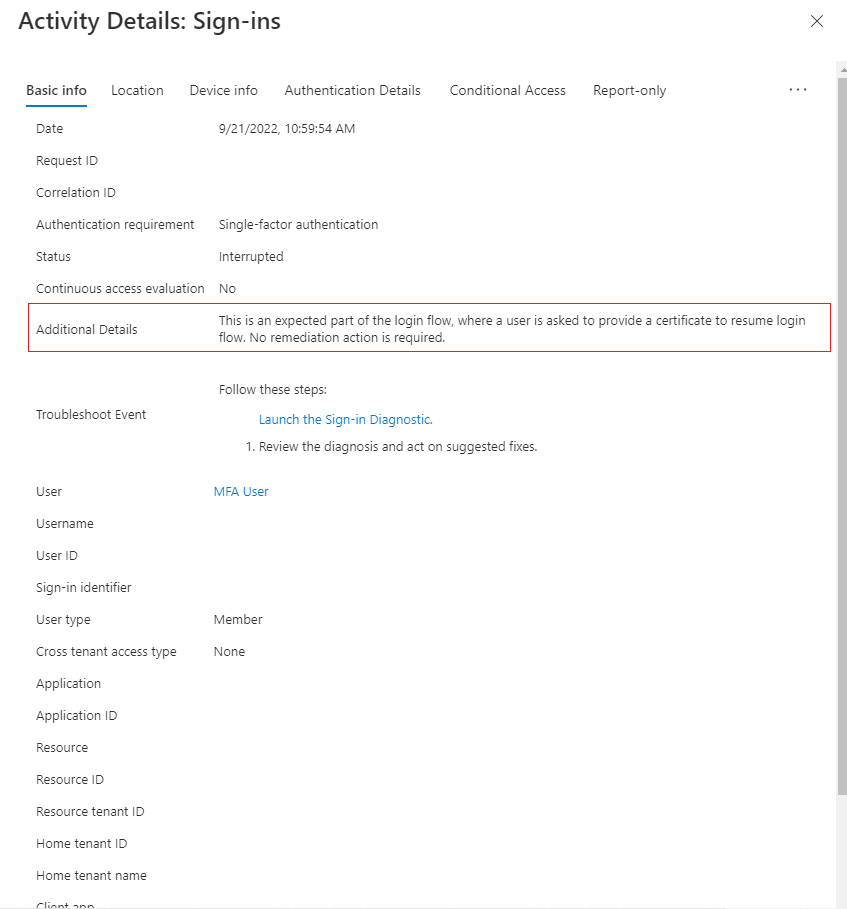Select the Report-only tab
Screen dimensions: 847x909
coord(629,90)
